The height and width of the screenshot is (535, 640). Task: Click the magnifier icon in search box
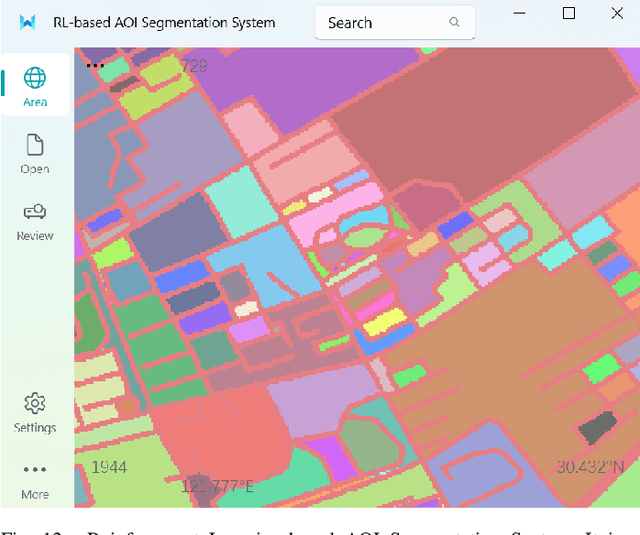click(x=455, y=23)
